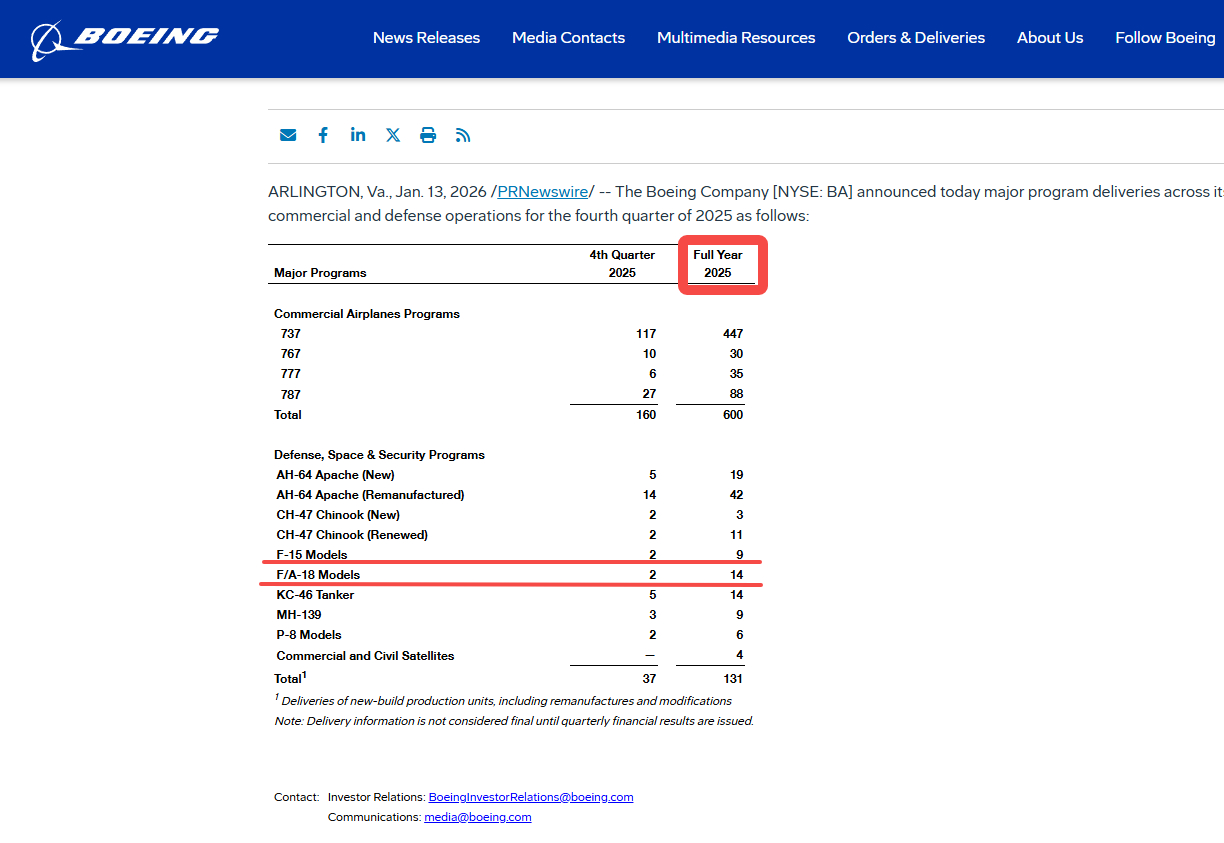Click the 'AH-64 Apache (New)' row label
The image size is (1224, 843).
[335, 475]
